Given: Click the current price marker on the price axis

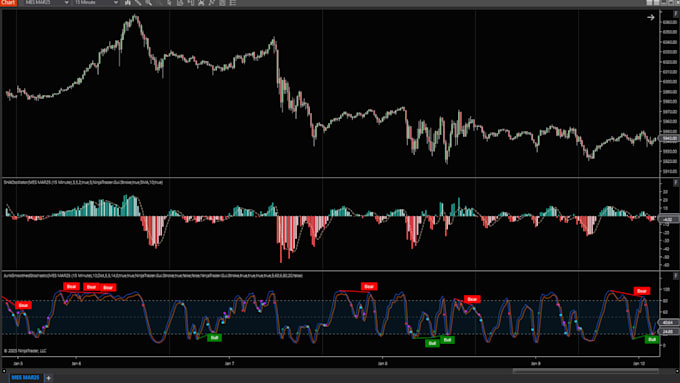Looking at the screenshot, I should (x=669, y=138).
